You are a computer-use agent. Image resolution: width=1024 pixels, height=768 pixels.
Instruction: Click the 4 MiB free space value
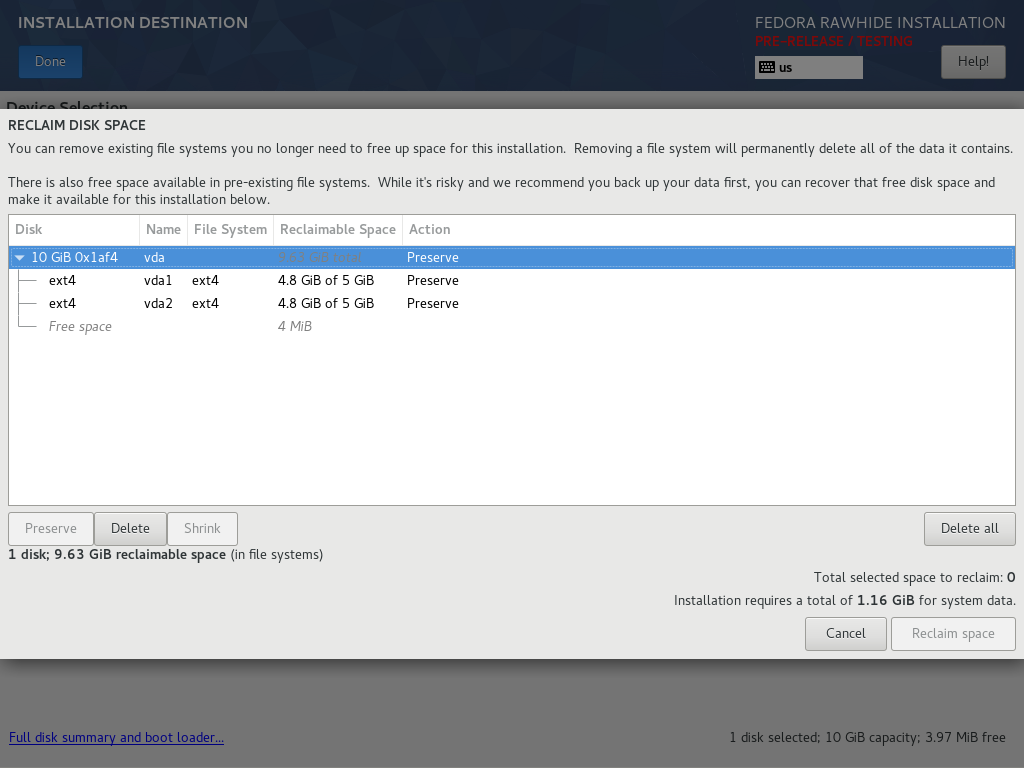(295, 327)
